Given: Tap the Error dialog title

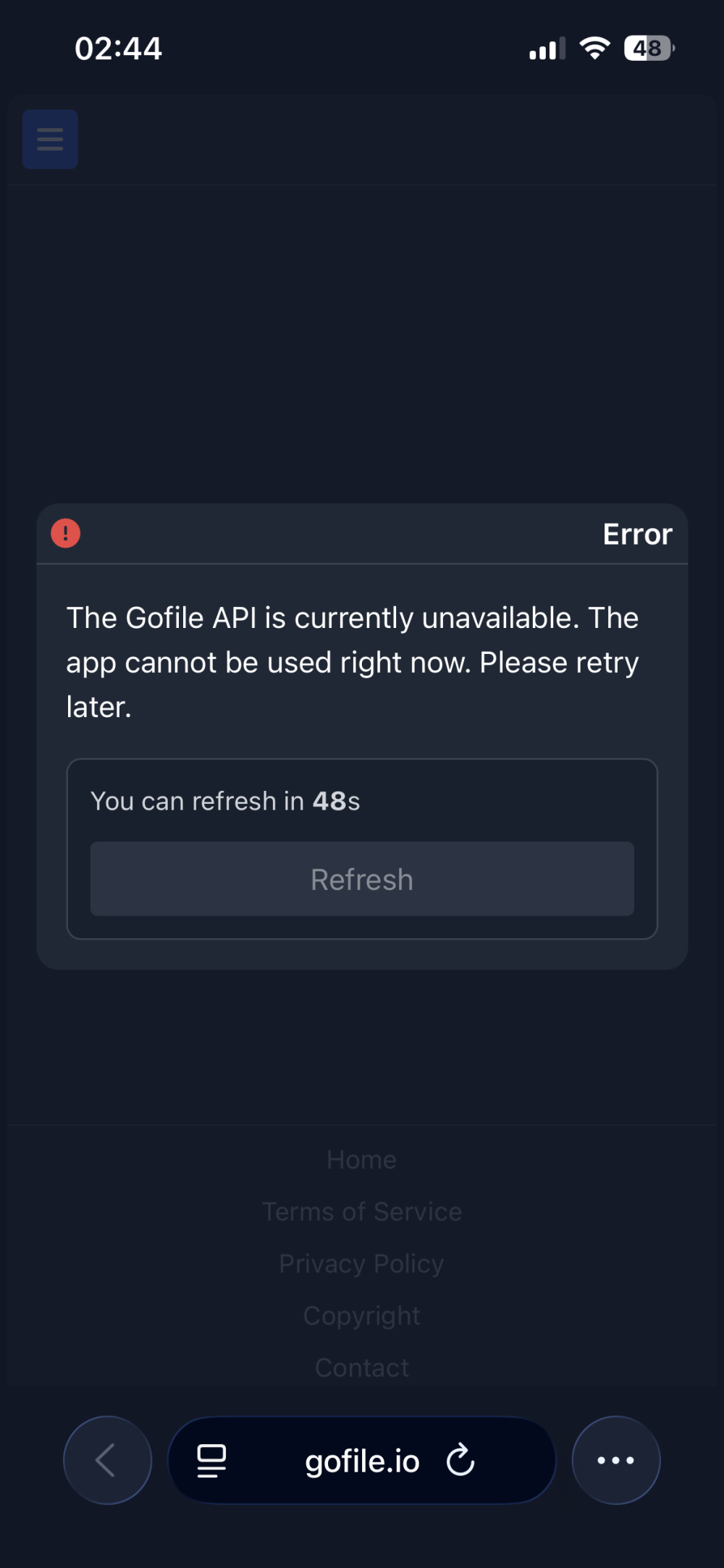Looking at the screenshot, I should pos(638,534).
